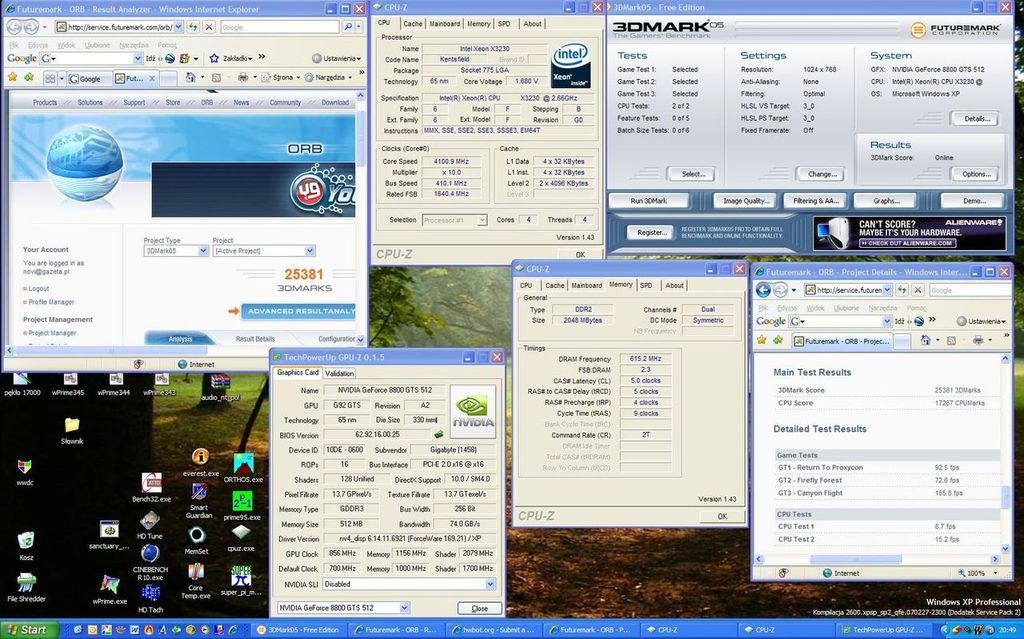Expand address bar dropdown in Result Analyzer
Image resolution: width=1024 pixels, height=639 pixels.
pos(178,27)
